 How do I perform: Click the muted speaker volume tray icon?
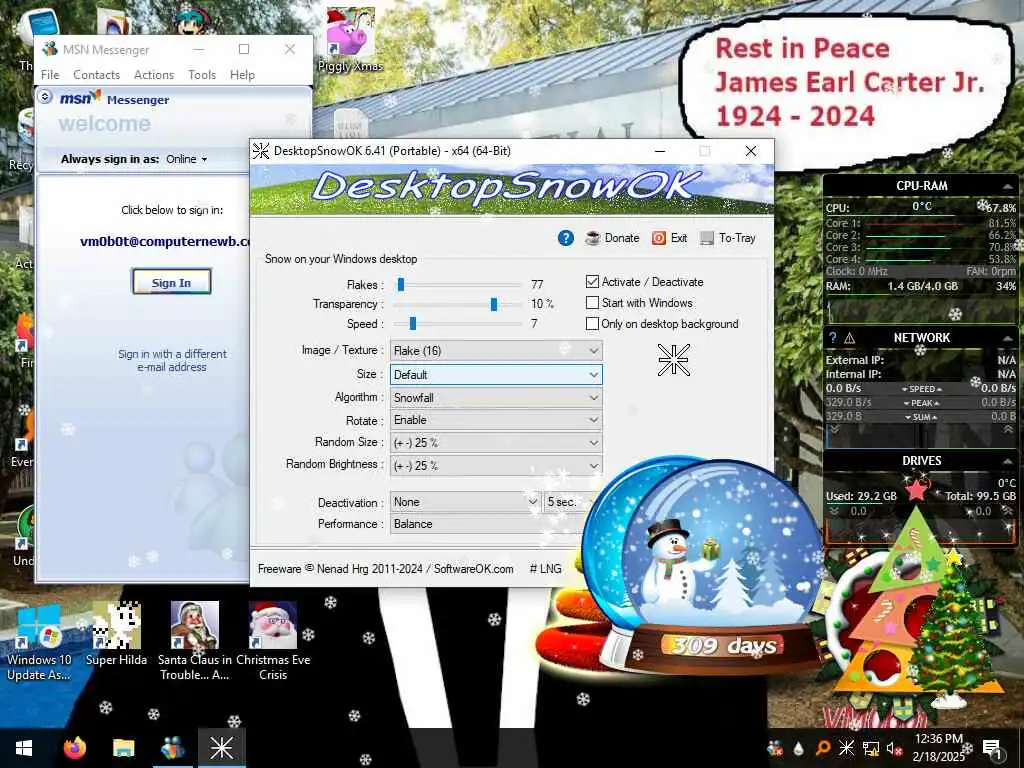click(894, 749)
